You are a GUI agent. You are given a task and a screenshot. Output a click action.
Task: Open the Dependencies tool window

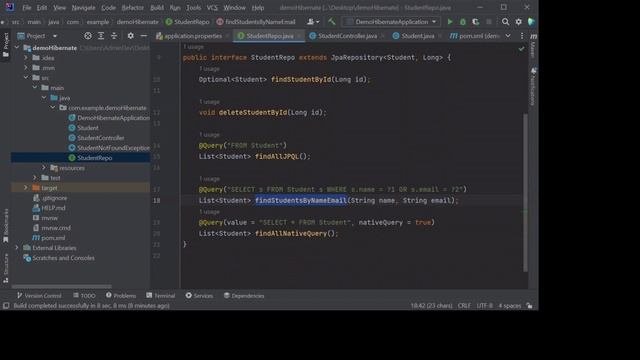coord(244,296)
